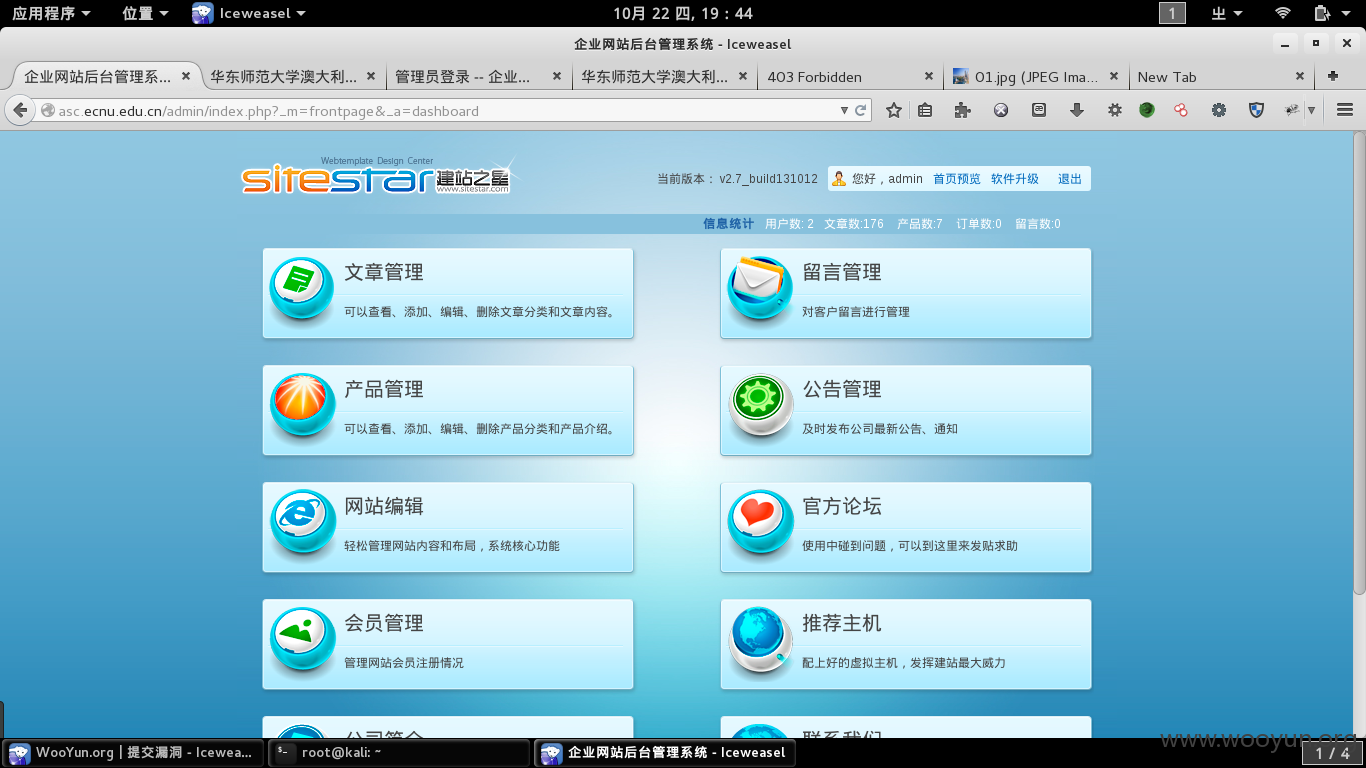Open the bookmarks list icon
The image size is (1366, 768).
pos(925,111)
